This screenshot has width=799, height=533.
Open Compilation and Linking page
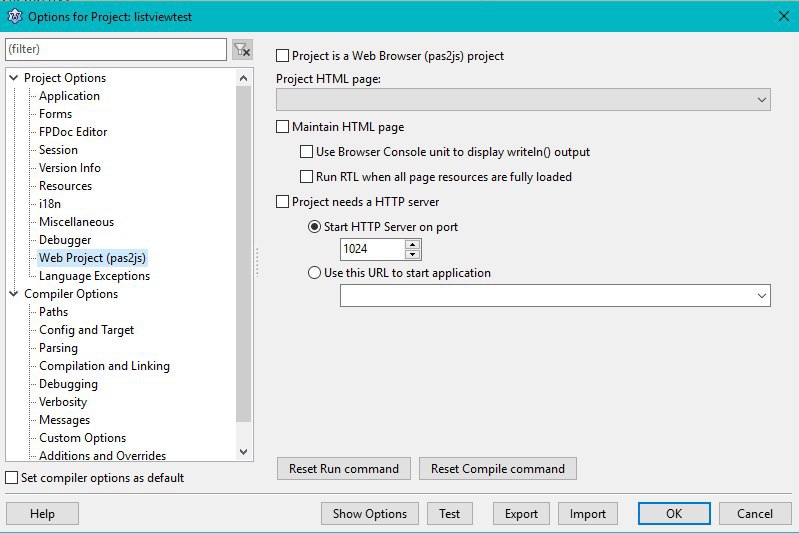click(x=104, y=366)
